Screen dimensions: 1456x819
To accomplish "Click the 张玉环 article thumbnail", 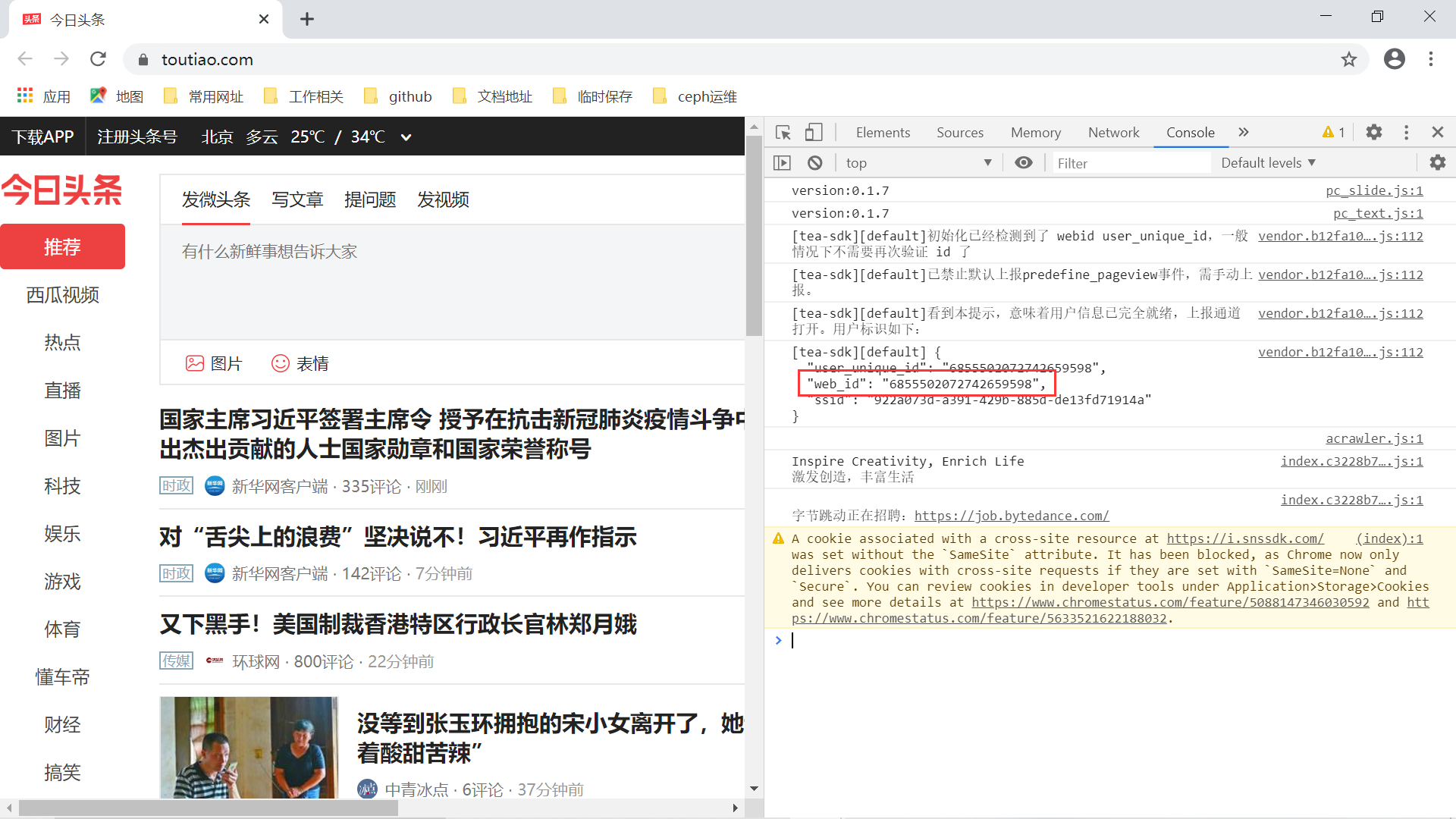I will (x=249, y=748).
